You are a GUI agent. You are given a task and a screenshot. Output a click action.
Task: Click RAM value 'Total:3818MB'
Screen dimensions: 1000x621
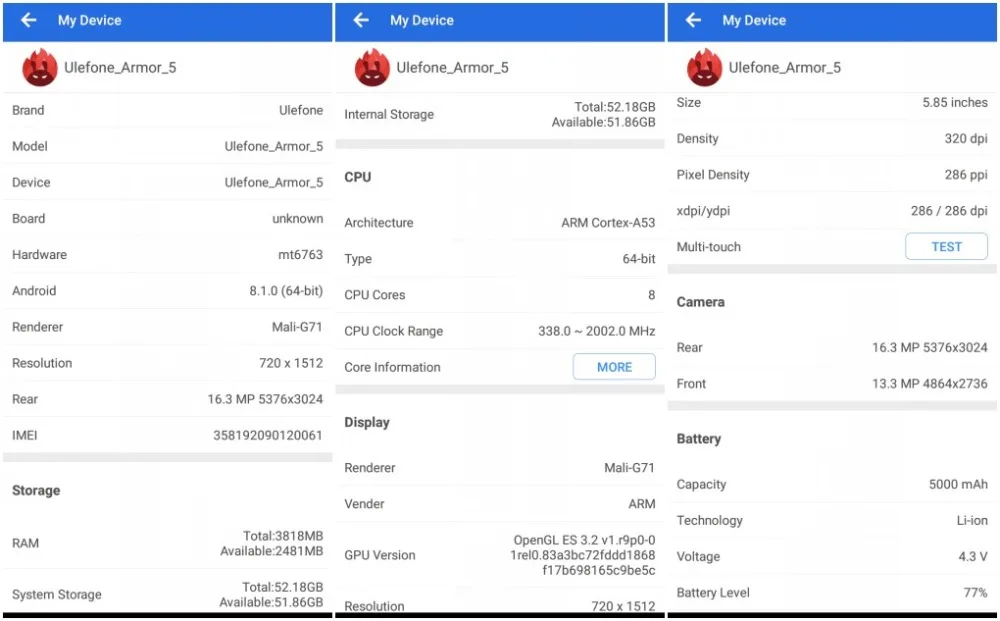click(x=283, y=536)
